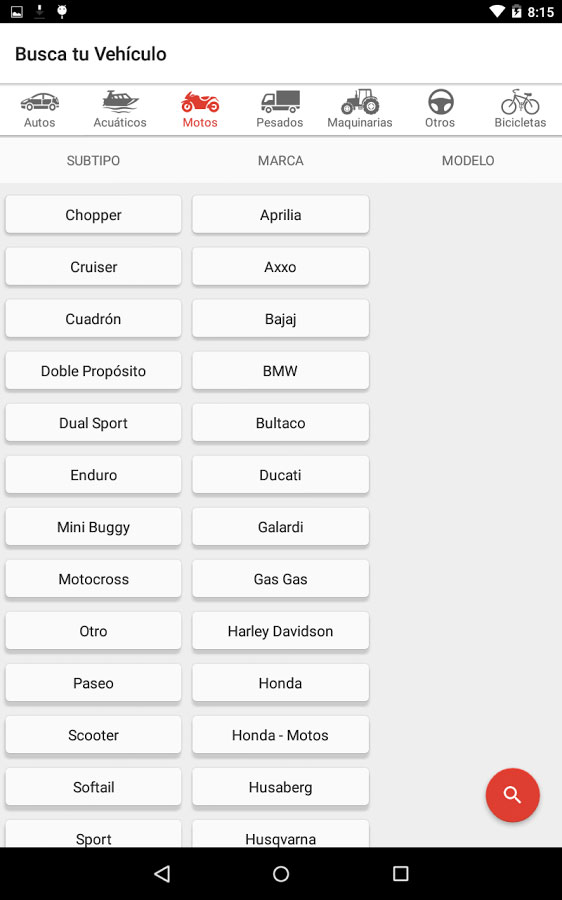This screenshot has height=900, width=562.
Task: Select the Otros steering wheel icon
Action: pyautogui.click(x=440, y=102)
